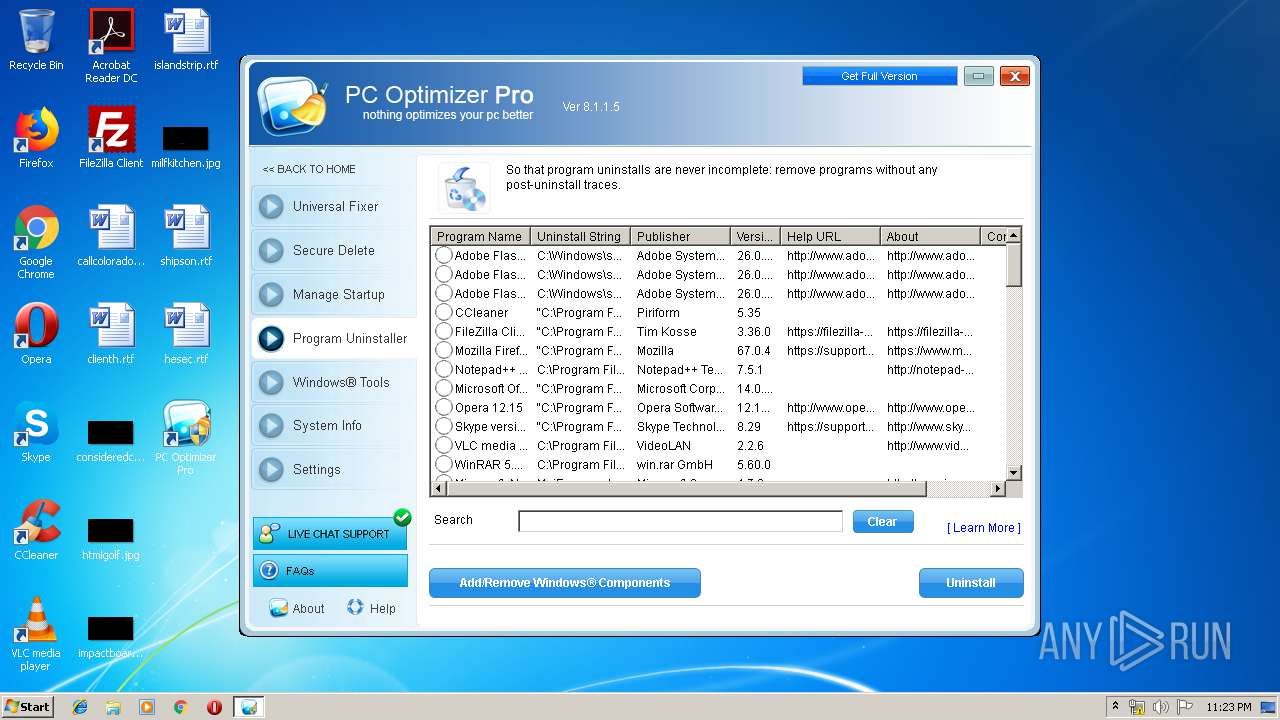The width and height of the screenshot is (1280, 720).
Task: Select Program Uninstaller in sidebar
Action: point(334,339)
